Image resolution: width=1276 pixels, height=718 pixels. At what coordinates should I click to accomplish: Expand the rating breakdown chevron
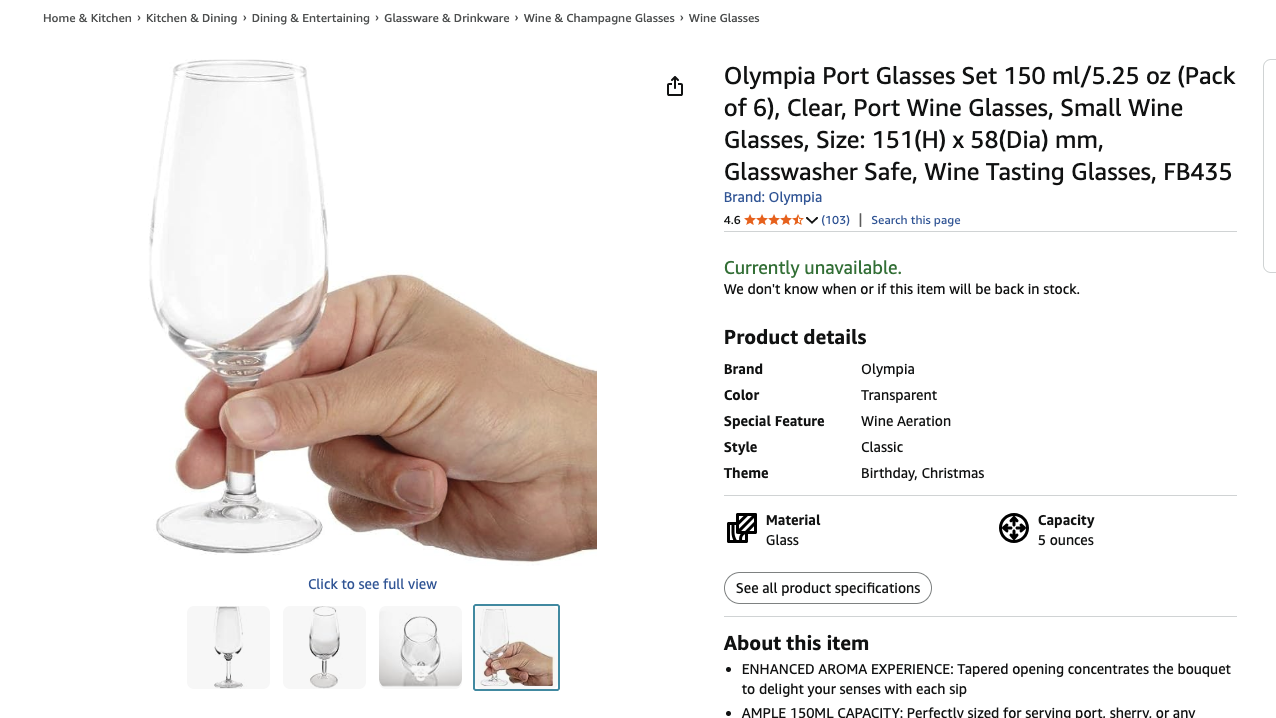[812, 220]
